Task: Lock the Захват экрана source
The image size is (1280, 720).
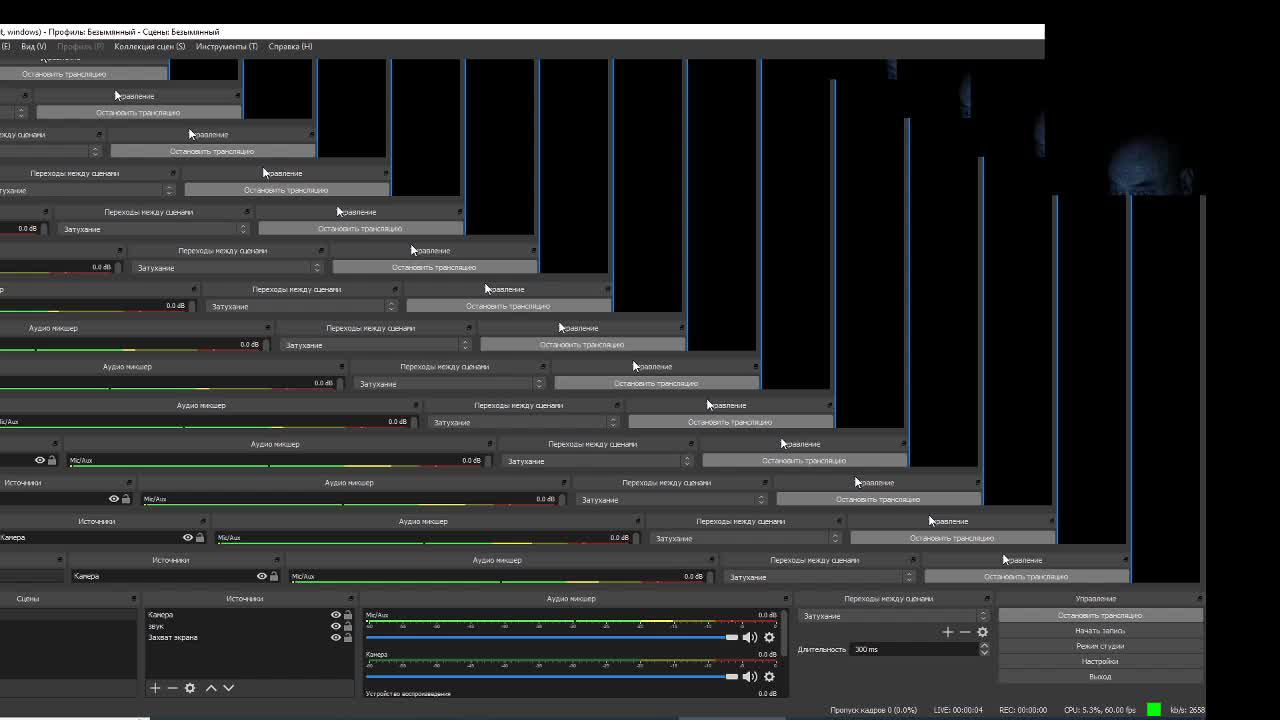Action: pos(348,637)
